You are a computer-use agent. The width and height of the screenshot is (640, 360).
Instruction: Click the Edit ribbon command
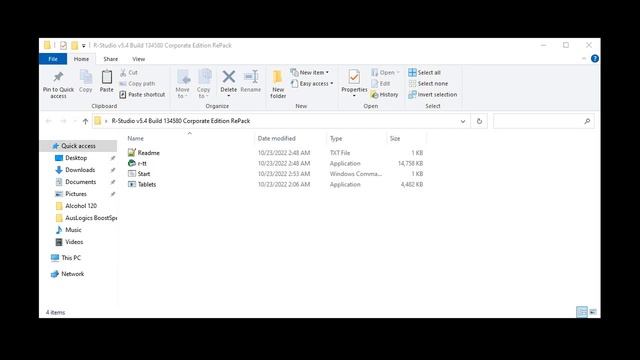(381, 83)
